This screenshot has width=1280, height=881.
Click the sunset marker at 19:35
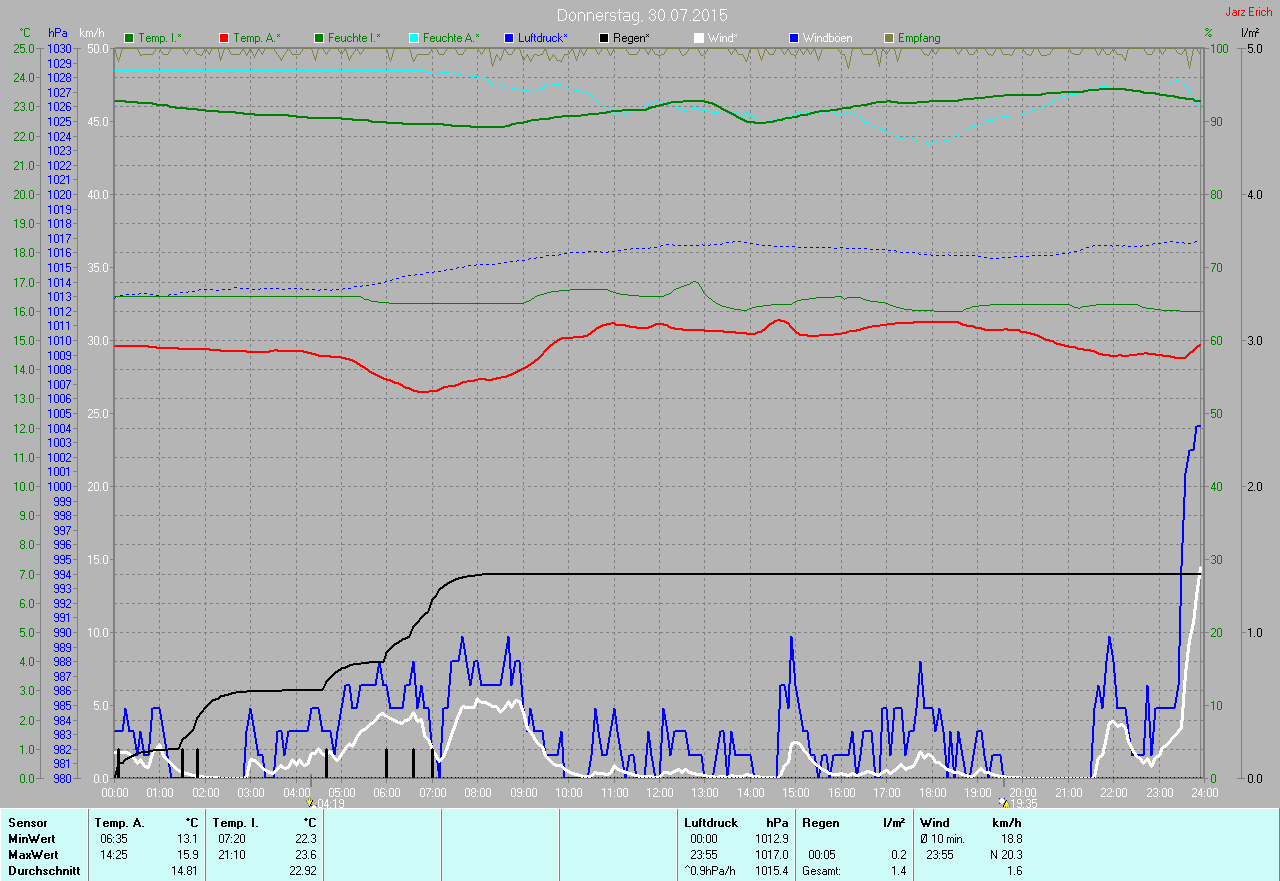tap(1004, 802)
